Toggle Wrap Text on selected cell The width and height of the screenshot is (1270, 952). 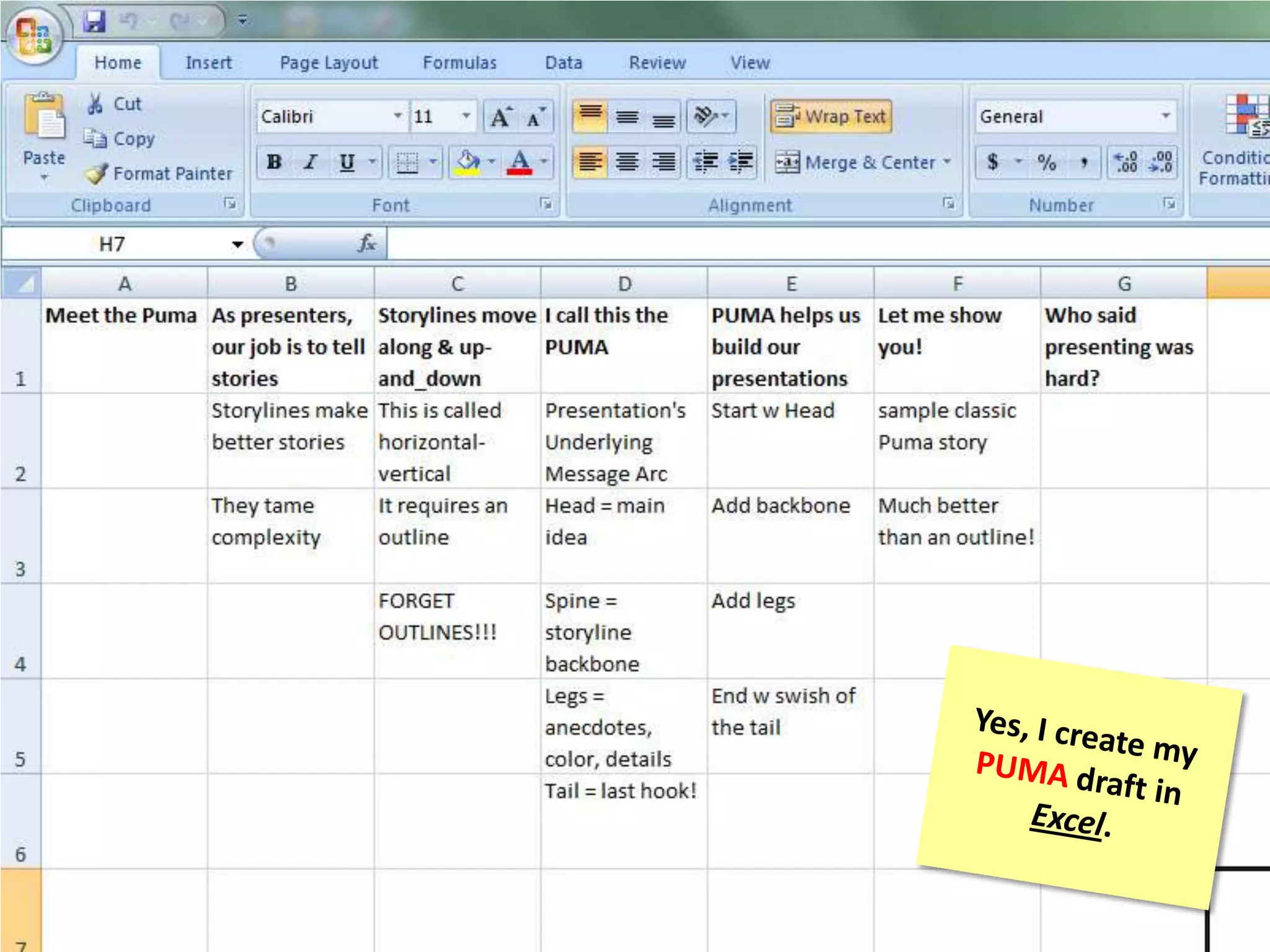point(831,117)
